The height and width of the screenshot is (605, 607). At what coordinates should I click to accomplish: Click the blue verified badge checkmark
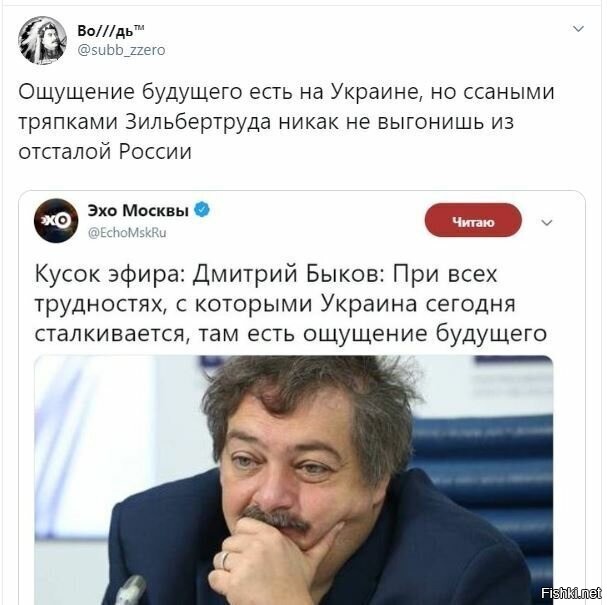click(x=202, y=210)
